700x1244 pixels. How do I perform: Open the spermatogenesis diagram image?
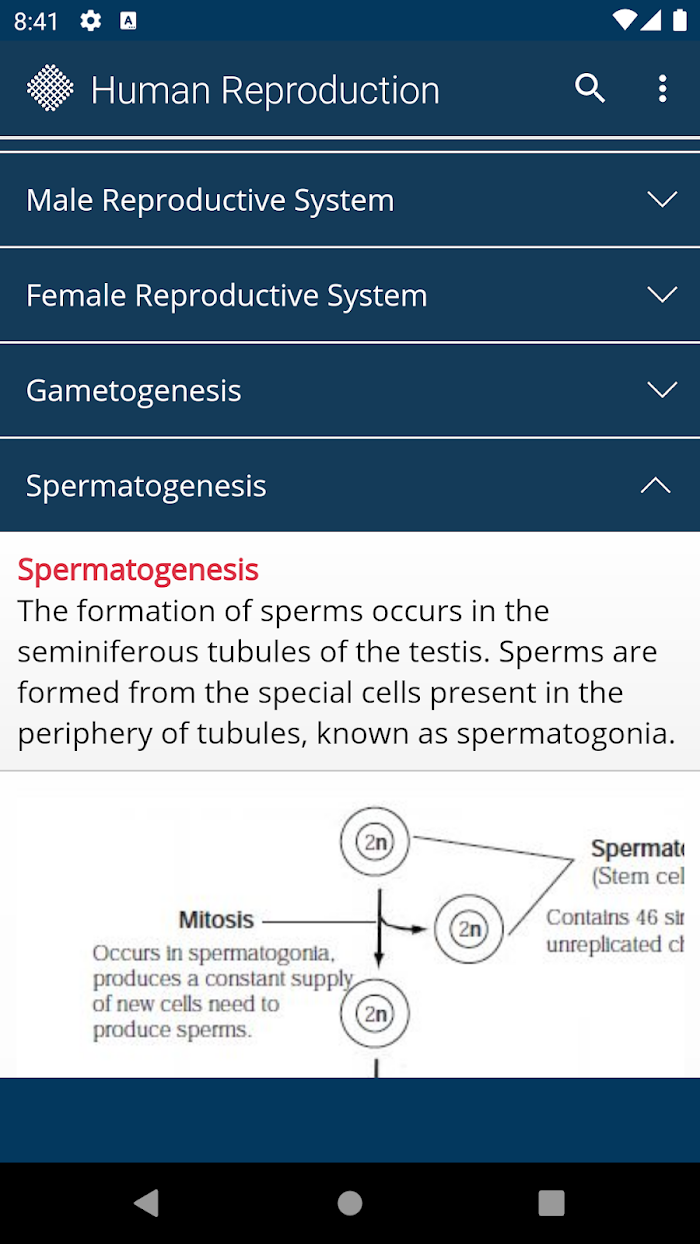pos(350,937)
